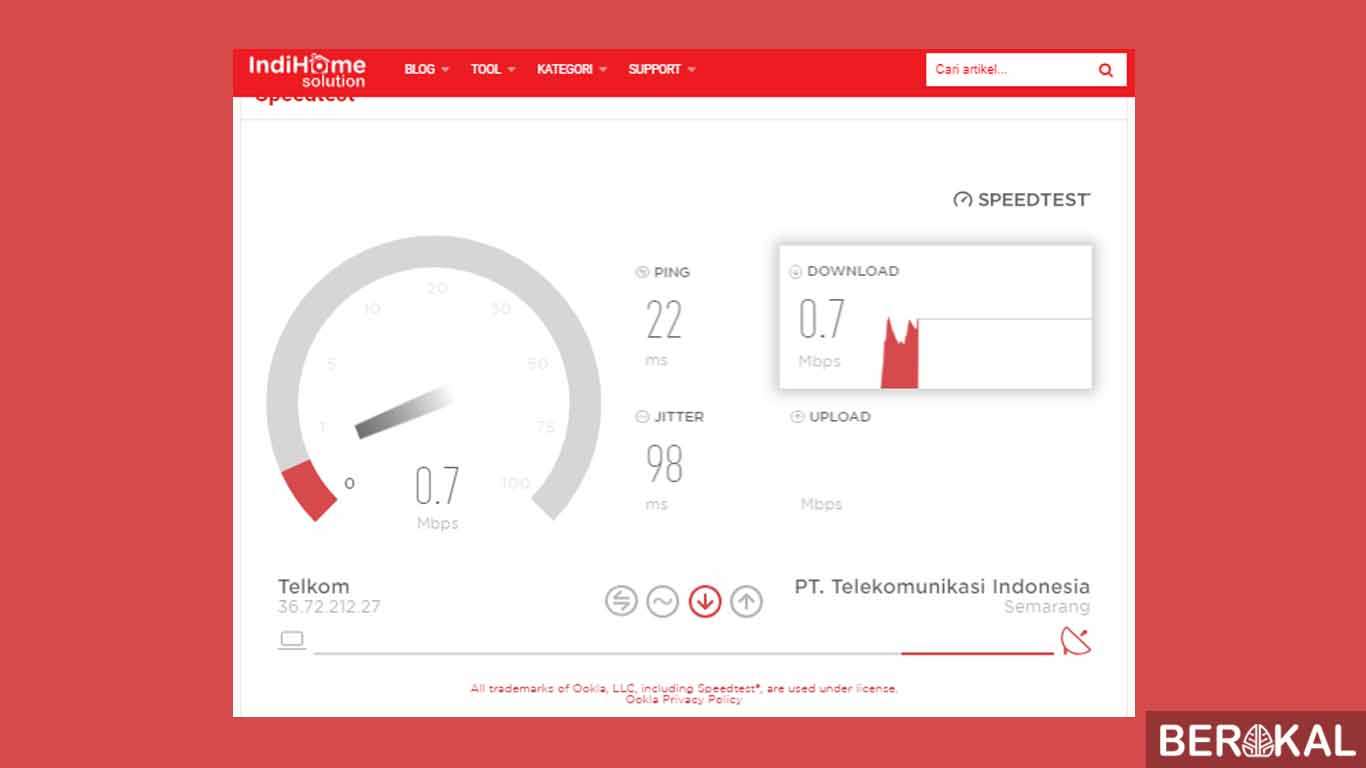The image size is (1366, 768).
Task: Select the IP address 36.72.212.27
Action: point(329,607)
